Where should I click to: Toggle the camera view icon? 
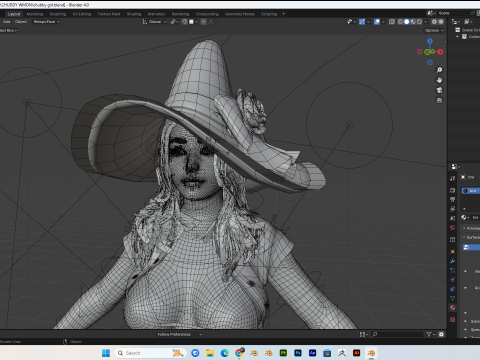[x=439, y=90]
